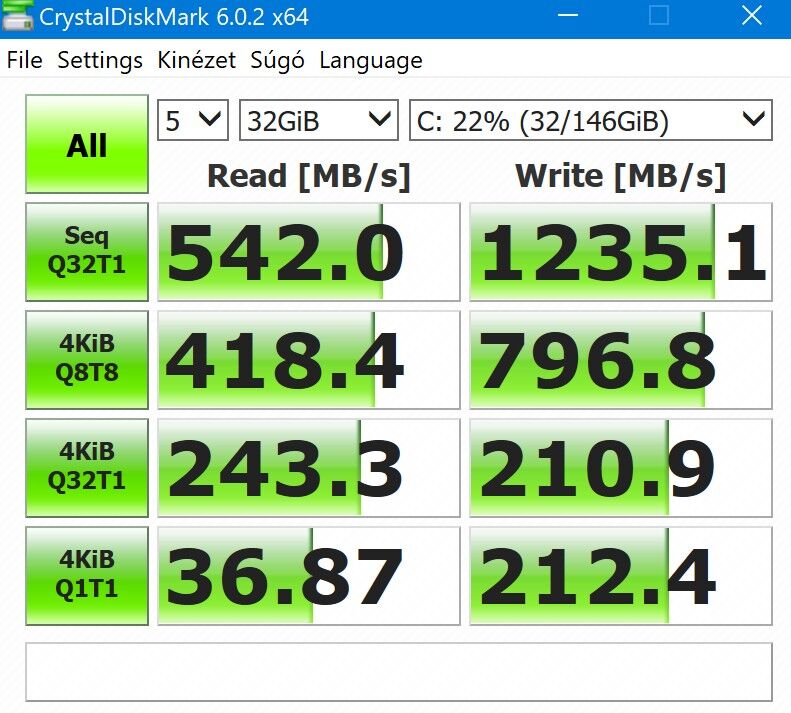Start the 4KiB Q1T1 test
The image size is (791, 713).
[x=87, y=576]
